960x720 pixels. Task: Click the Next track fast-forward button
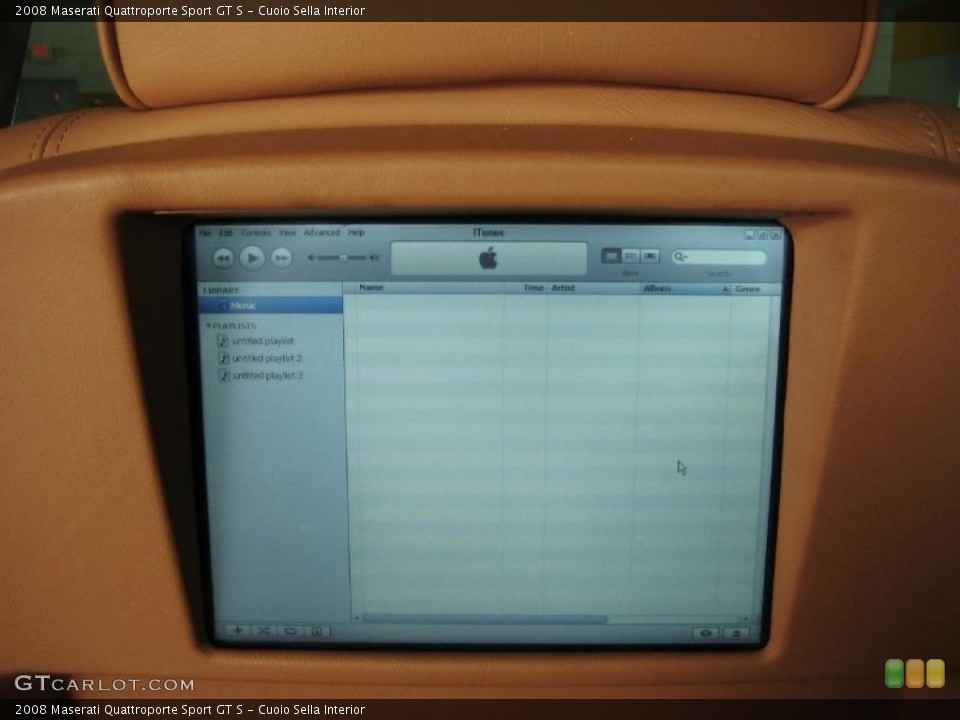[281, 258]
